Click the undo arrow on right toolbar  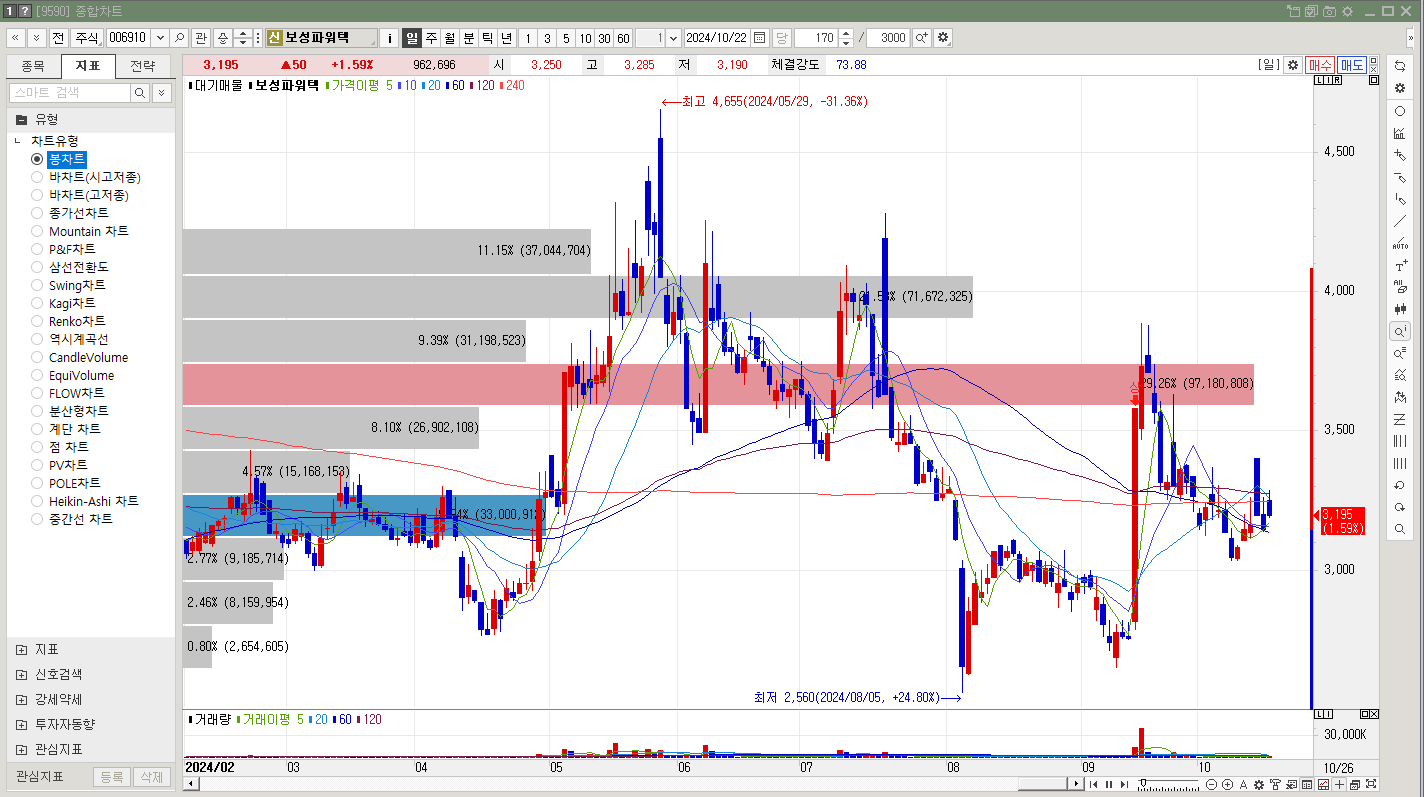pos(1400,485)
